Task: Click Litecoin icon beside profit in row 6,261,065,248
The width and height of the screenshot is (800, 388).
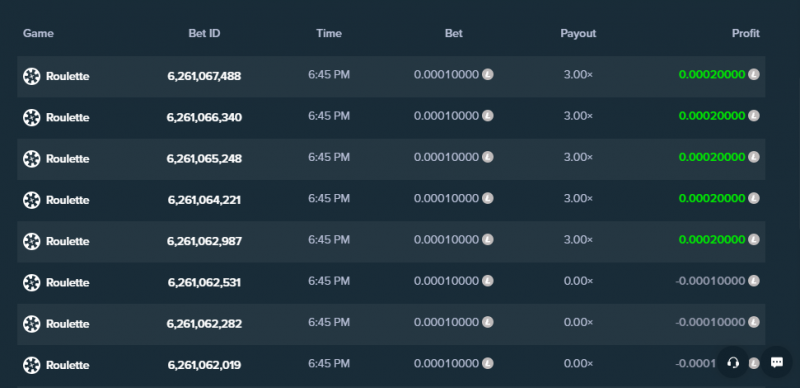Action: click(x=754, y=157)
